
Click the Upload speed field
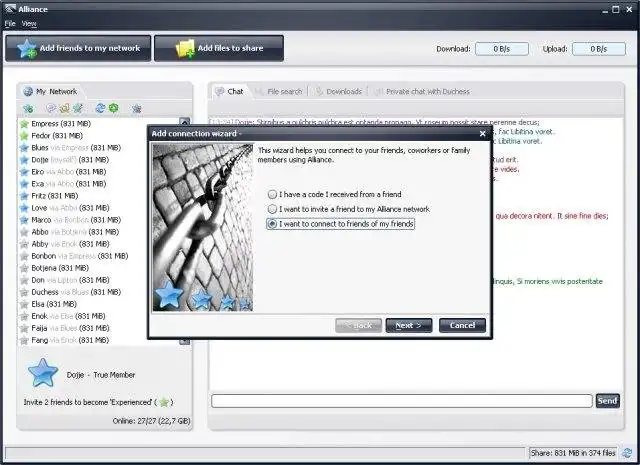[599, 49]
